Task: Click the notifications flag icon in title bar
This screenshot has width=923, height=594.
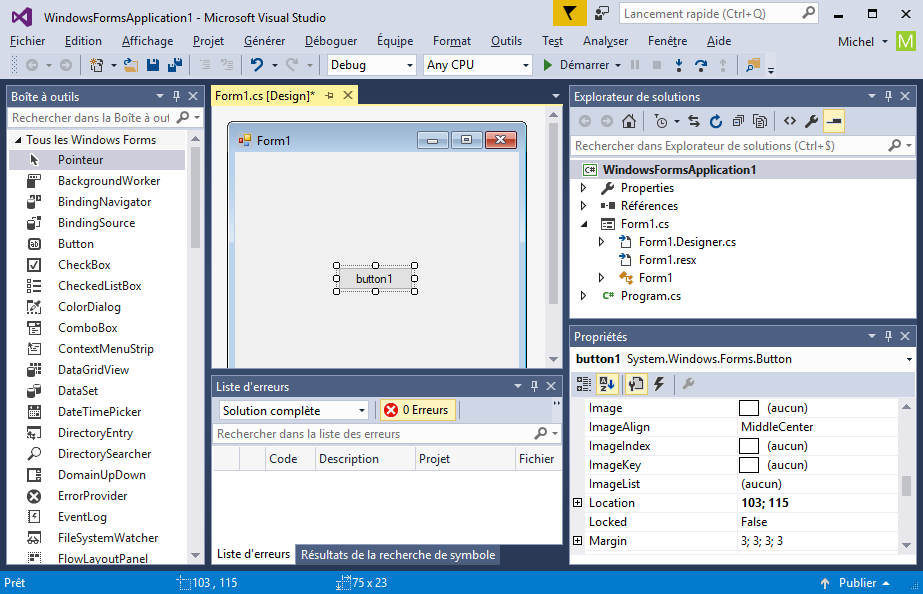Action: pyautogui.click(x=569, y=14)
